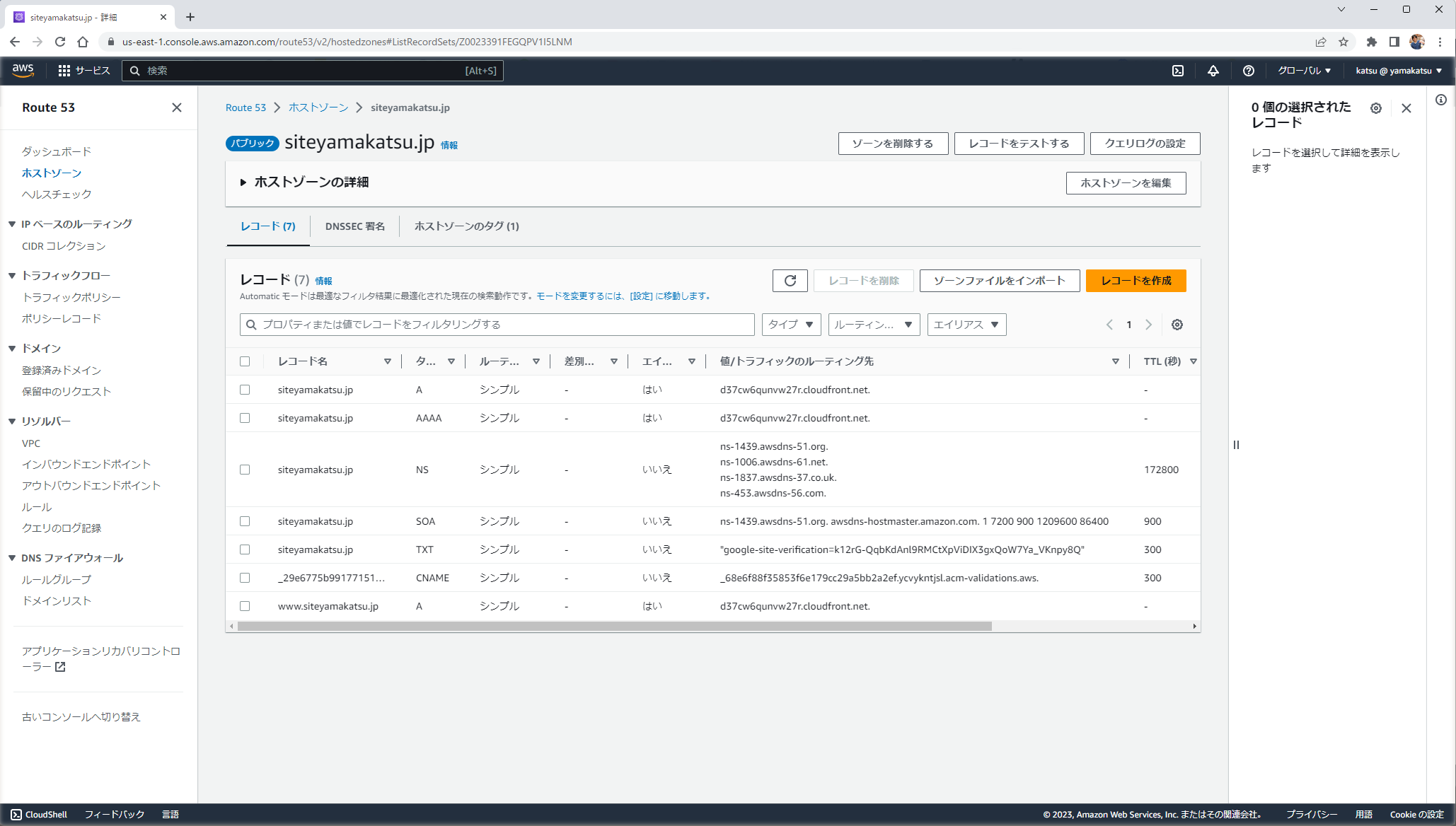The image size is (1456, 826).
Task: Bookmark this page with star icon
Action: (1344, 42)
